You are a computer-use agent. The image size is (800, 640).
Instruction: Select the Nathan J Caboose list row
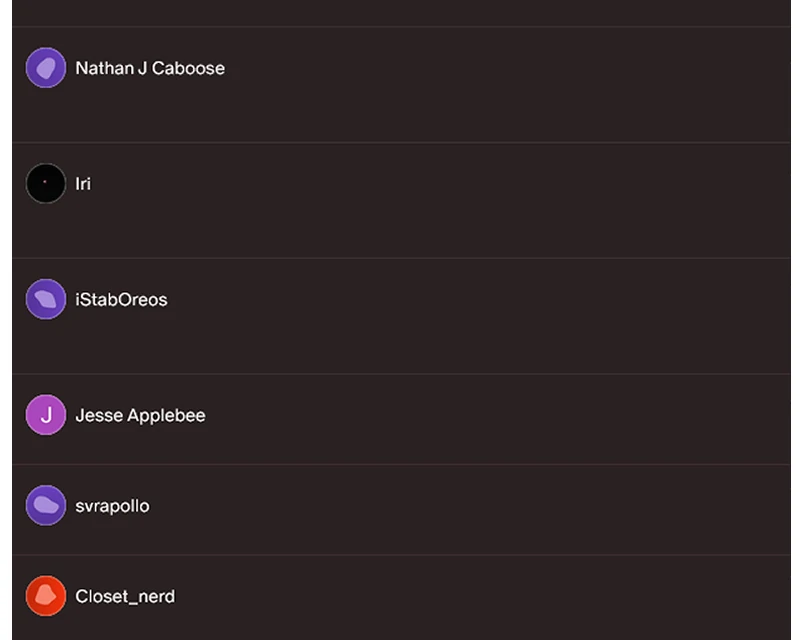tap(402, 85)
